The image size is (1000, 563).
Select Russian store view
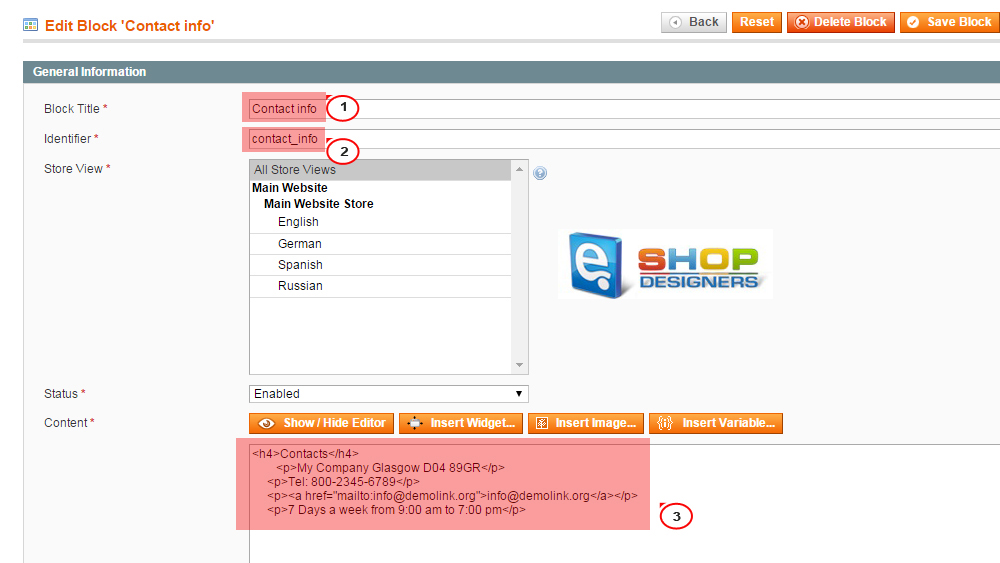(300, 286)
